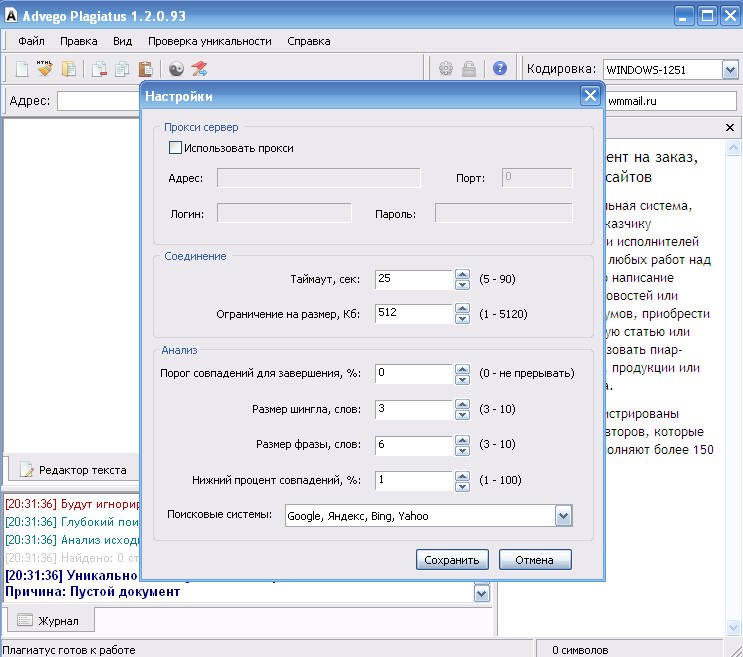Open the "Проверка уникальности" menu
Viewport: 743px width, 657px height.
(209, 41)
